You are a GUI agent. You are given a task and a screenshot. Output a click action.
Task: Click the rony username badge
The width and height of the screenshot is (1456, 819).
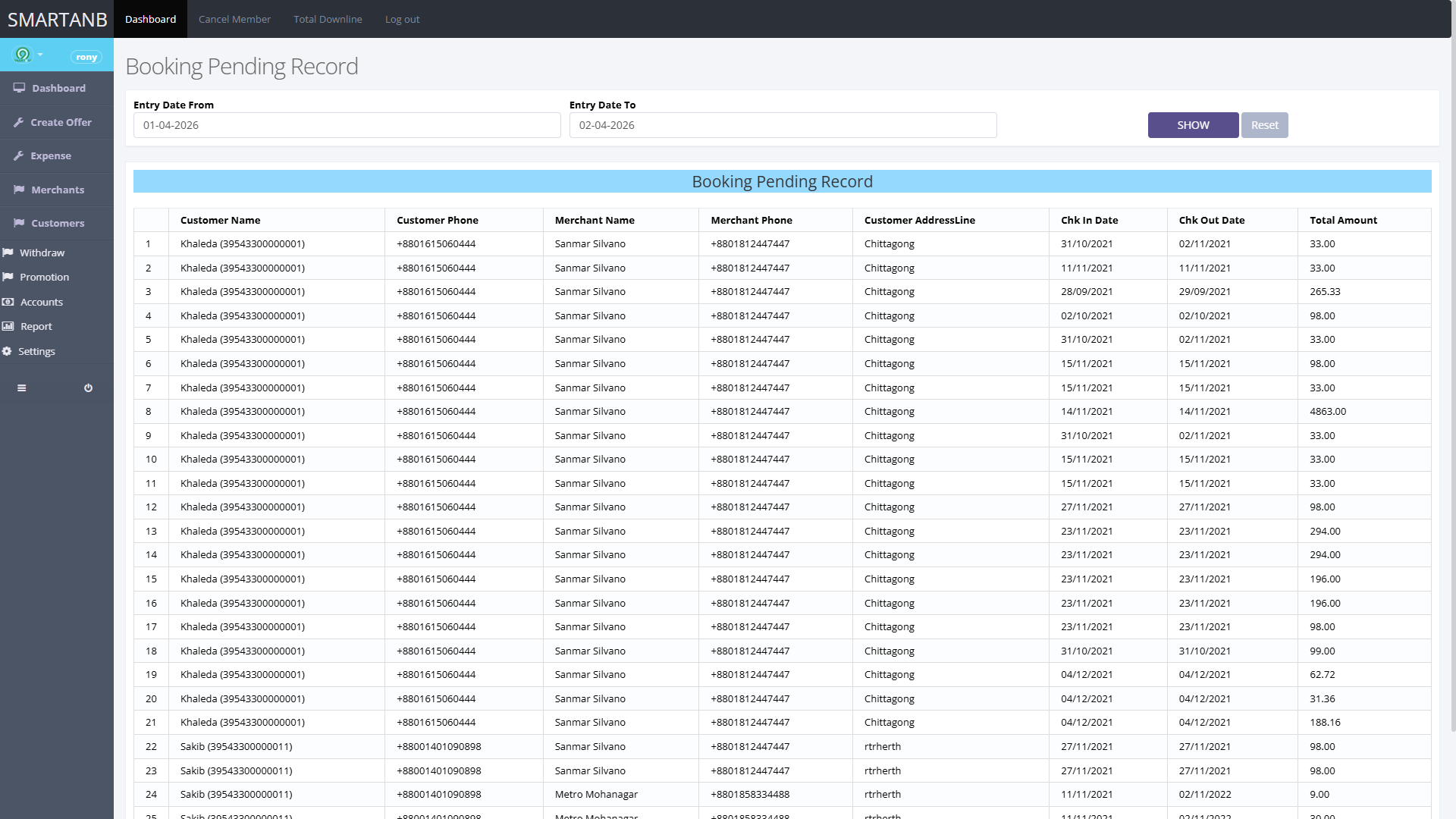[86, 58]
